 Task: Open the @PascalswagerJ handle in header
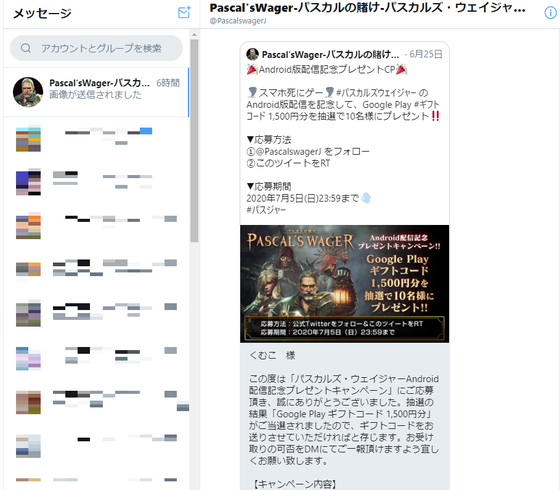tap(238, 21)
